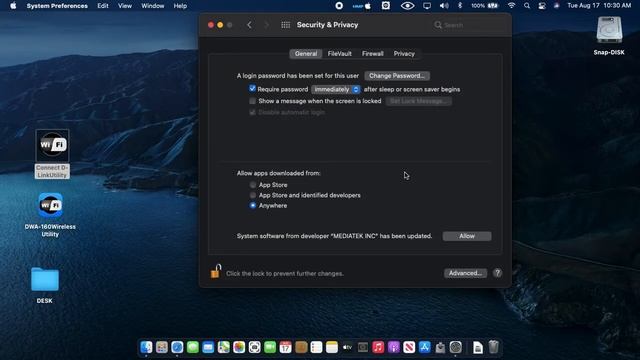Open Finder from the dock
This screenshot has width=640, height=360.
coord(146,347)
